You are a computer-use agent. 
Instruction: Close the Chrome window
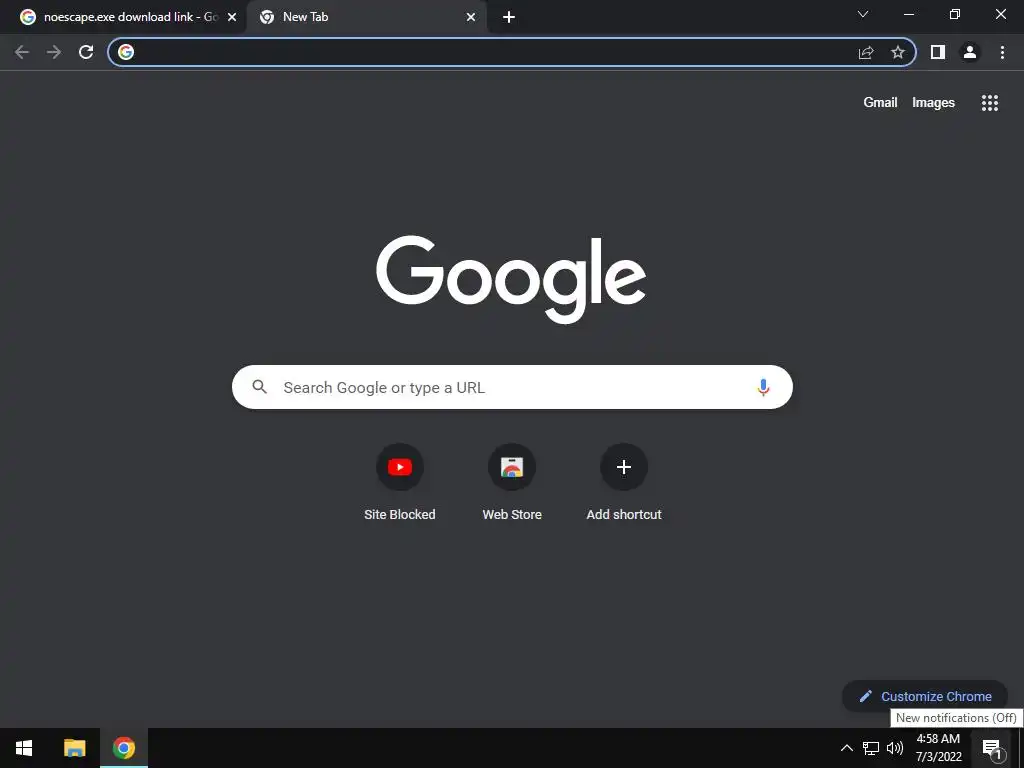click(x=1000, y=14)
